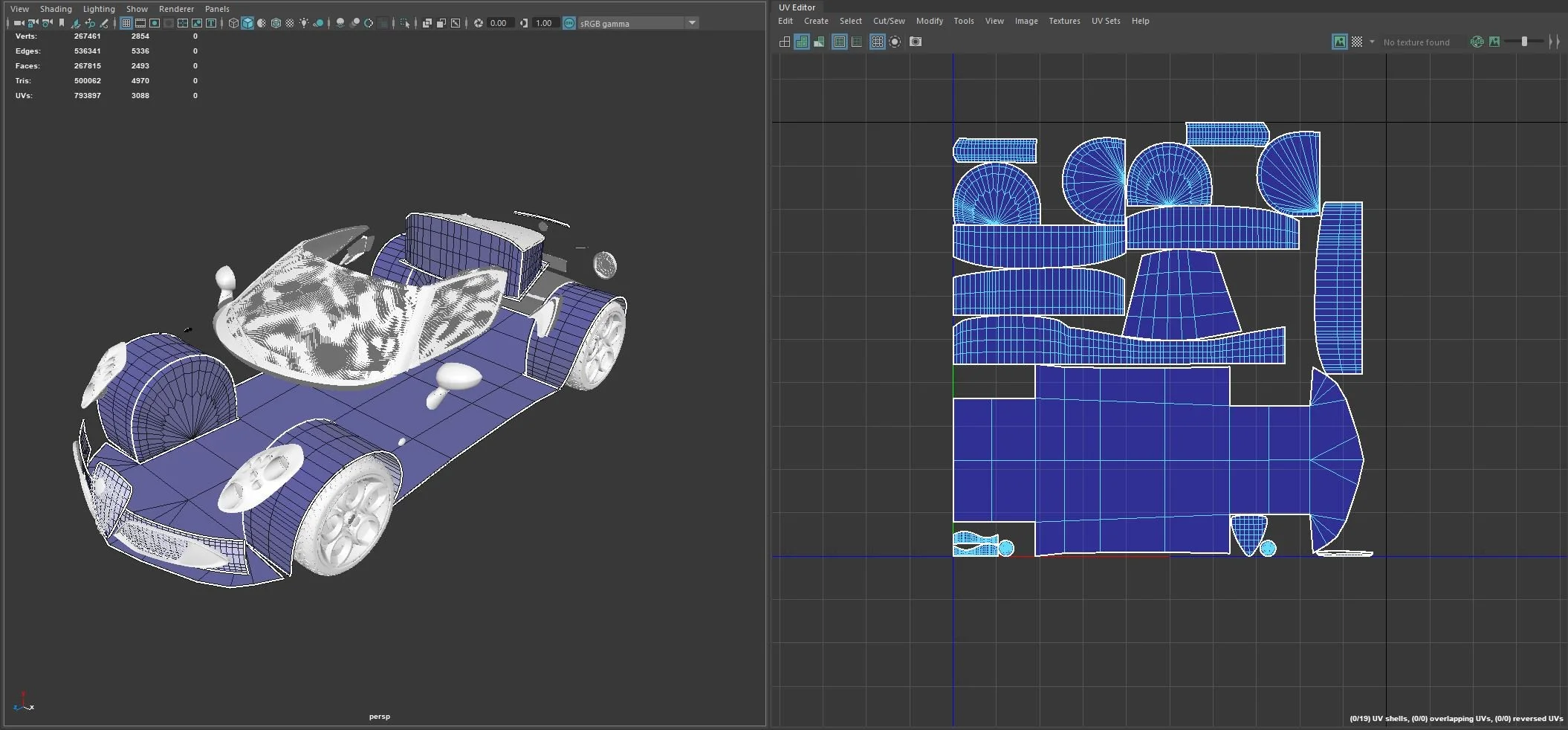Open the Renderer menu in viewport
The image size is (1568, 730).
click(176, 9)
